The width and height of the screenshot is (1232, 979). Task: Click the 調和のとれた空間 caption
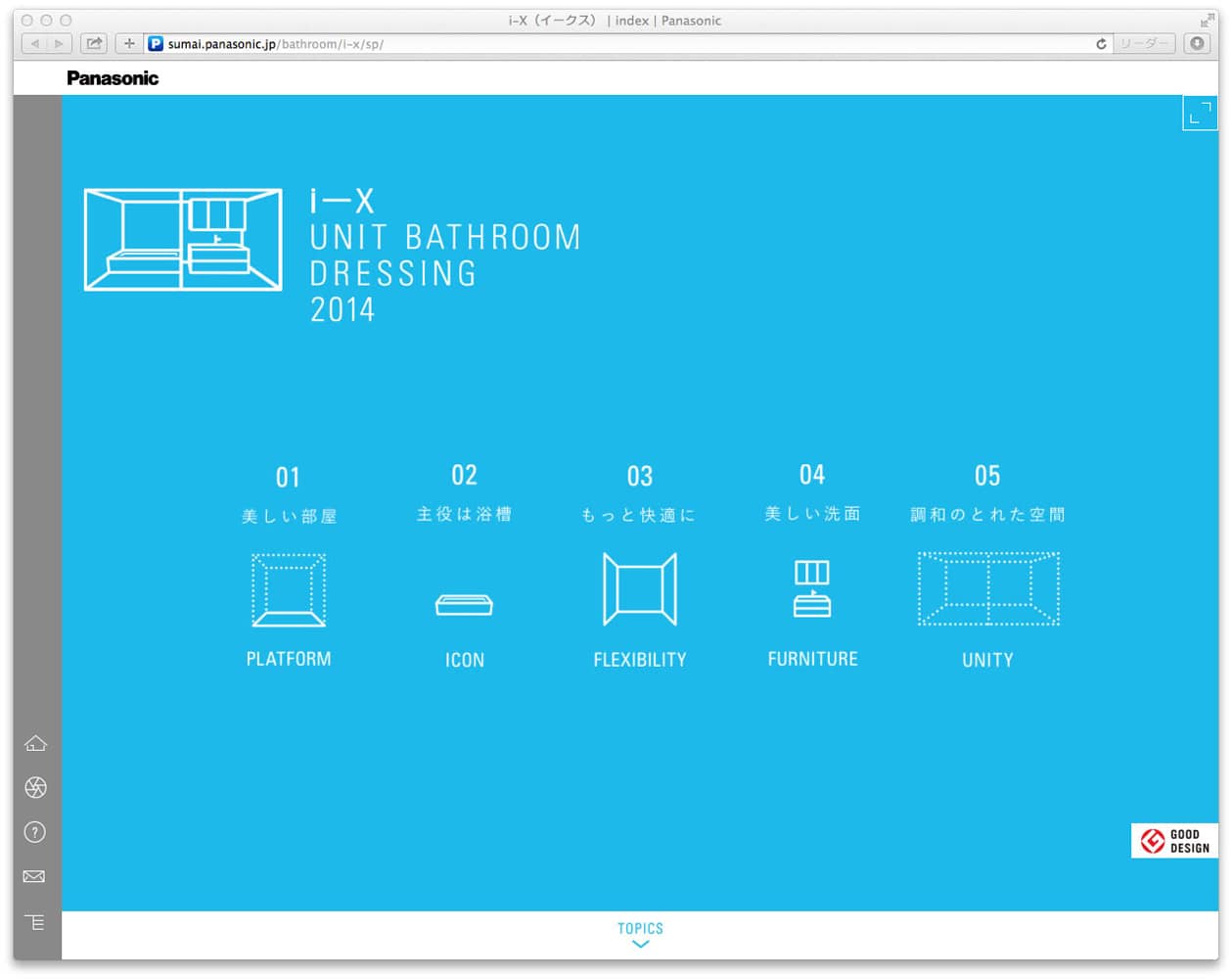[x=987, y=515]
